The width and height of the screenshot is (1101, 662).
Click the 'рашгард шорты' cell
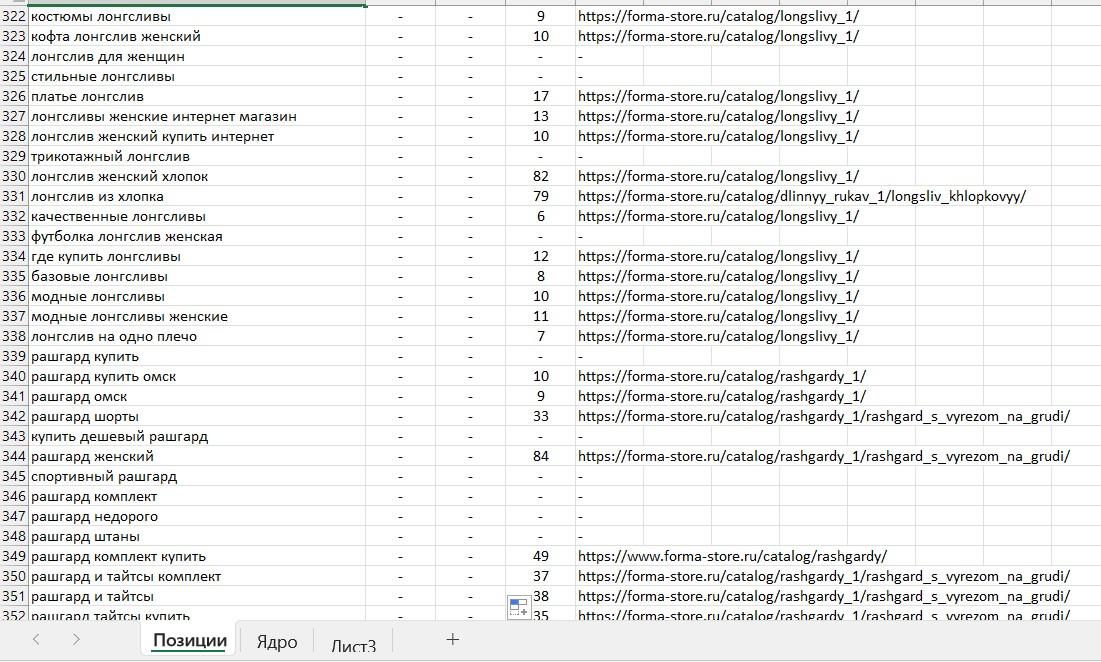click(x=197, y=417)
